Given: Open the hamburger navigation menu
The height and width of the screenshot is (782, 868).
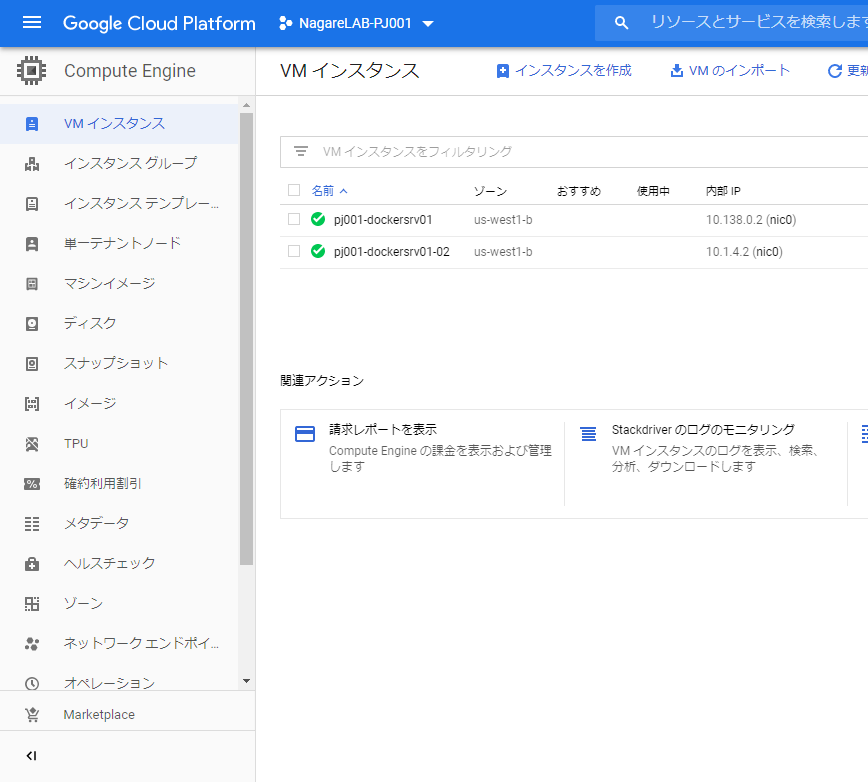Looking at the screenshot, I should (32, 23).
